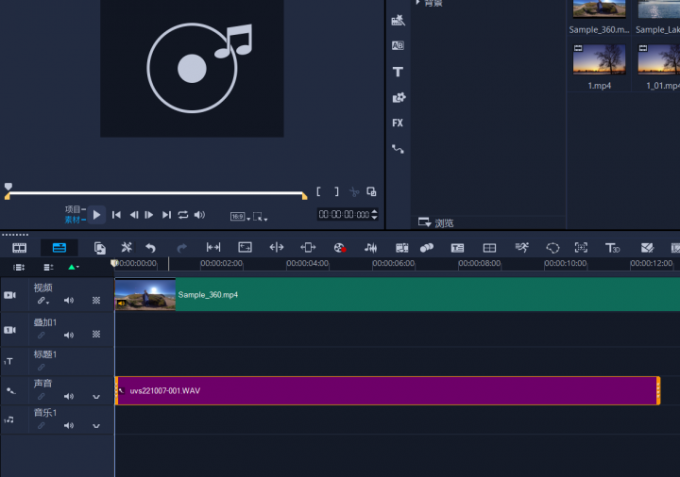Step to next frame
The image size is (680, 477).
click(x=149, y=215)
